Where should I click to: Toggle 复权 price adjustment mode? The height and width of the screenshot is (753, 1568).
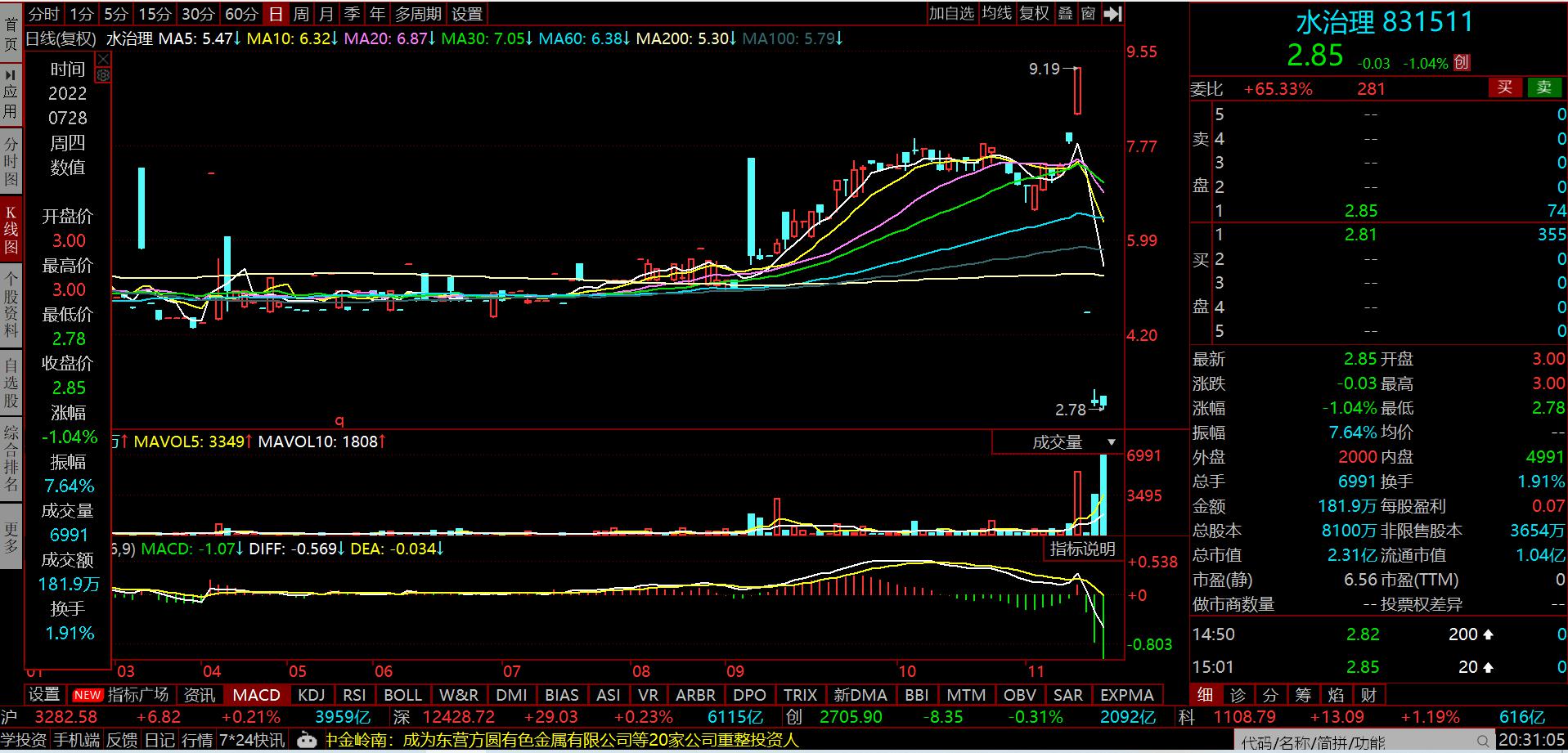(x=1034, y=14)
